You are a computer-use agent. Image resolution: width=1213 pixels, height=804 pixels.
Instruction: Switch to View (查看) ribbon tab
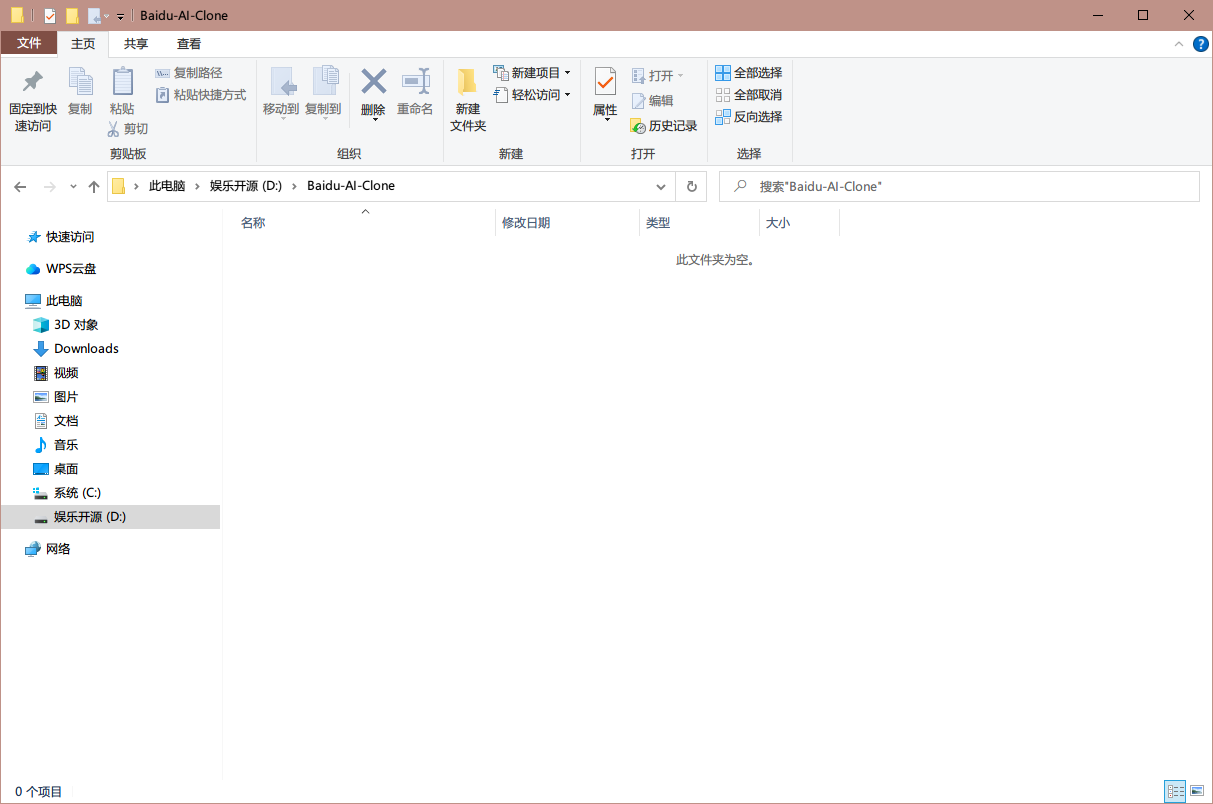click(x=189, y=44)
